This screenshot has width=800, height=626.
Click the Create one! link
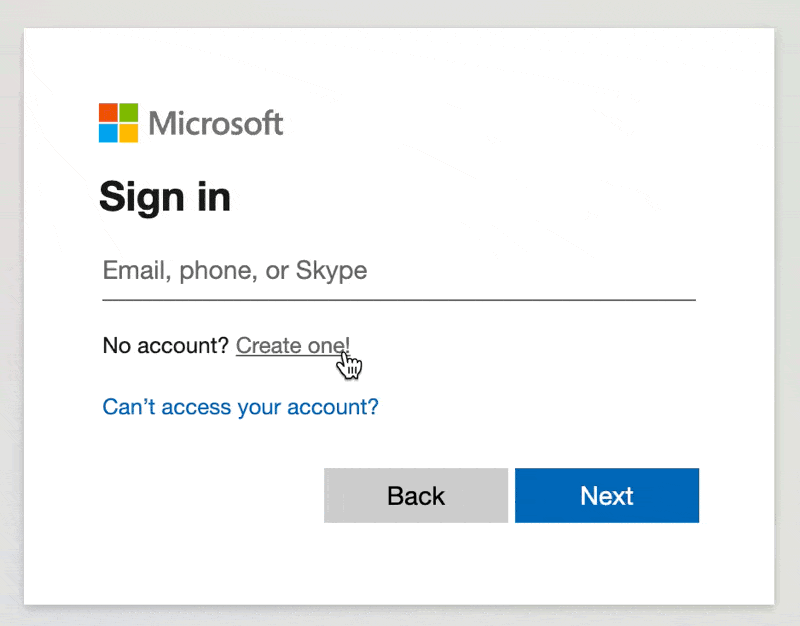click(293, 346)
